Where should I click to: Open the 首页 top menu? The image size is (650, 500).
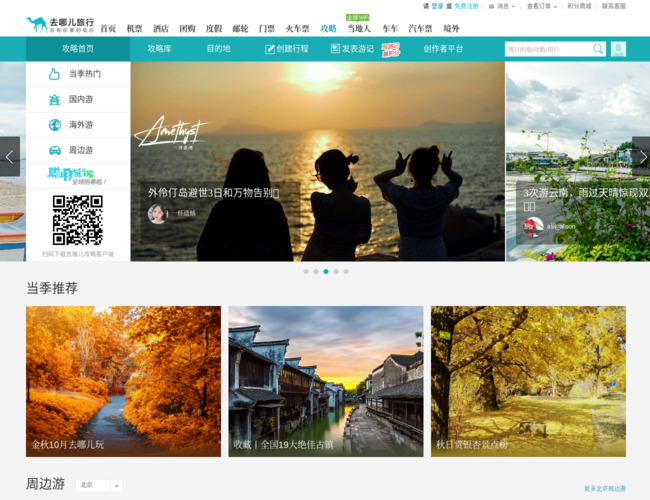point(108,28)
